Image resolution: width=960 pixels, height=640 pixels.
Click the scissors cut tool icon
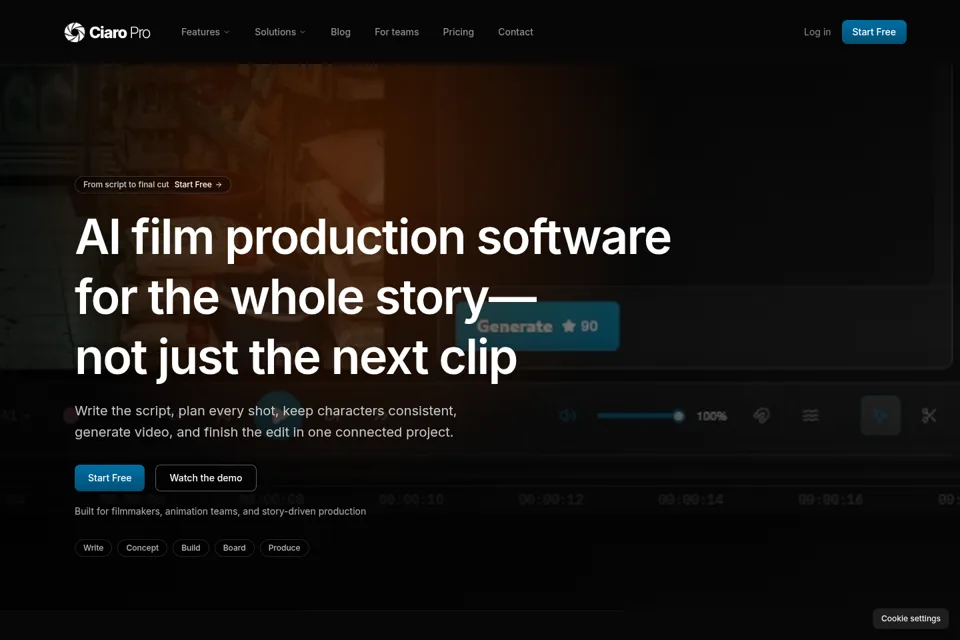point(929,416)
